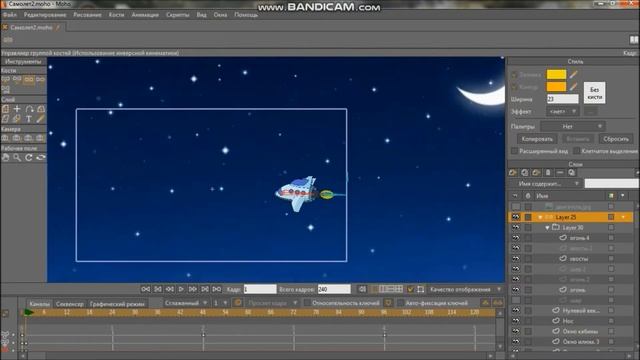Viewport: 640px width, 360px height.
Task: Toggle visibility of Нос layer
Action: click(x=516, y=321)
